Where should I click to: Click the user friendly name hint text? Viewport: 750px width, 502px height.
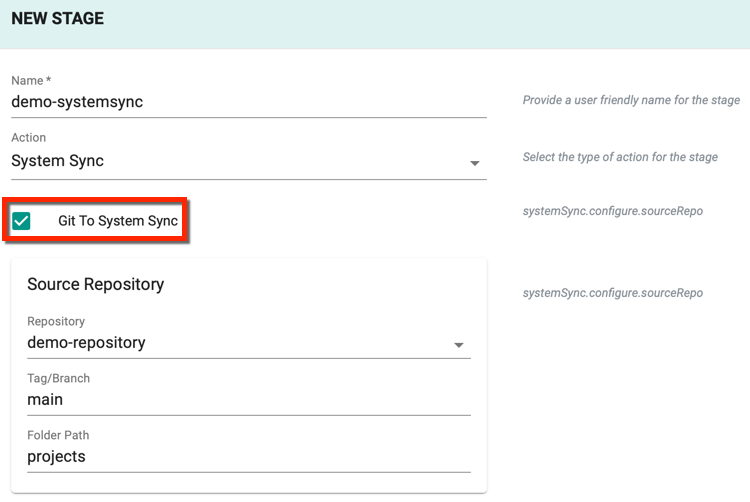click(631, 100)
